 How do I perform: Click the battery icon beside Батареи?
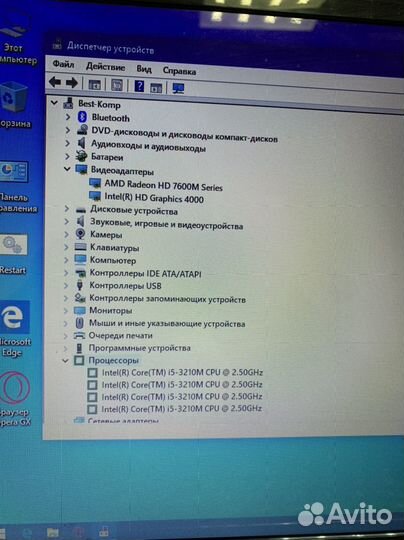point(82,156)
